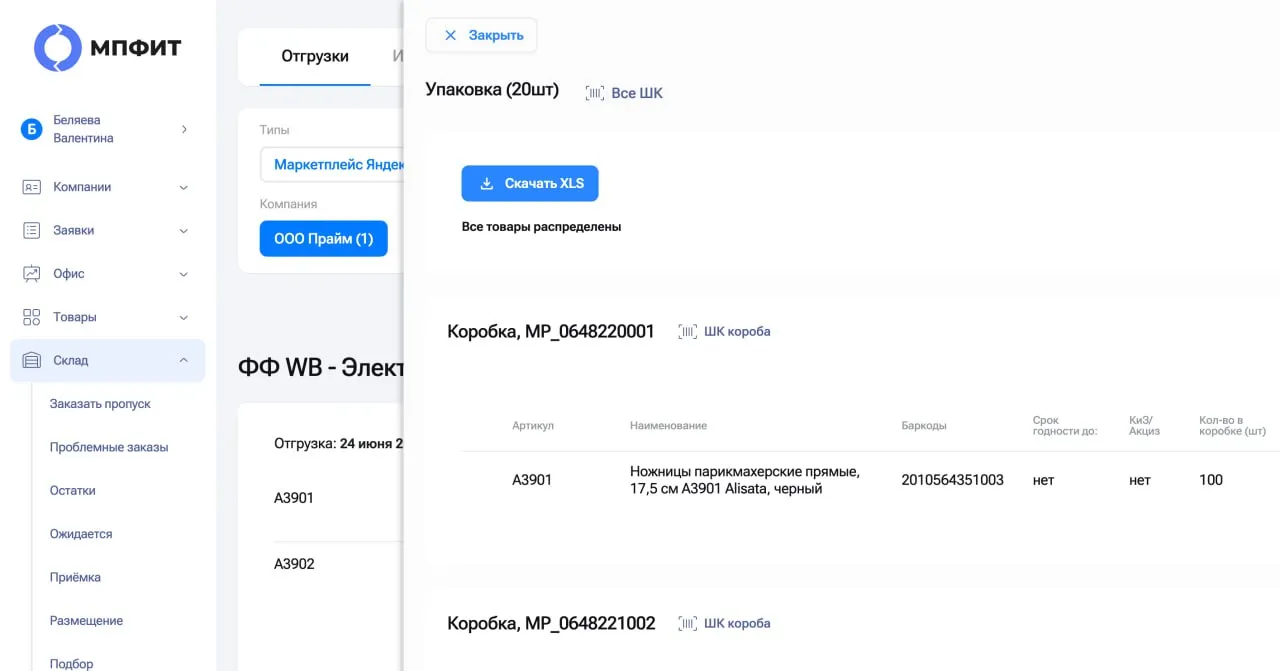Viewport: 1280px width, 671px height.
Task: Open the Все ШК link
Action: (x=637, y=93)
